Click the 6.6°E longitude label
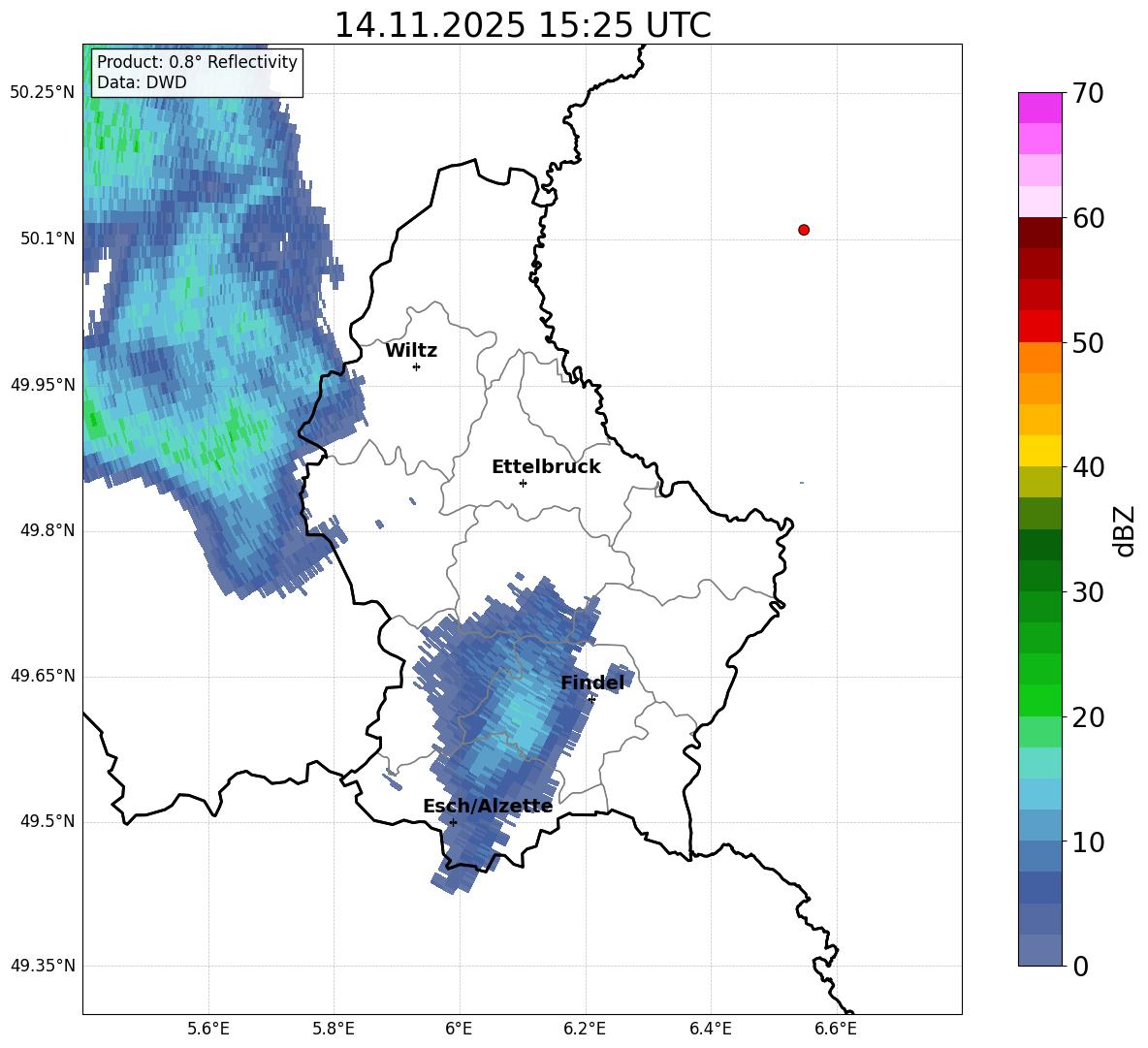The image size is (1148, 1048). (x=836, y=1029)
